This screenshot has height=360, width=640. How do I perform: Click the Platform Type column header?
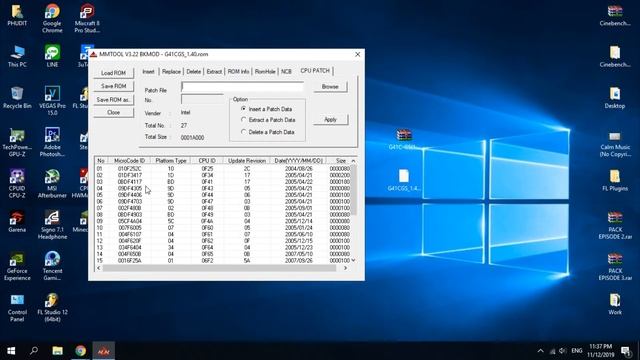coord(171,160)
